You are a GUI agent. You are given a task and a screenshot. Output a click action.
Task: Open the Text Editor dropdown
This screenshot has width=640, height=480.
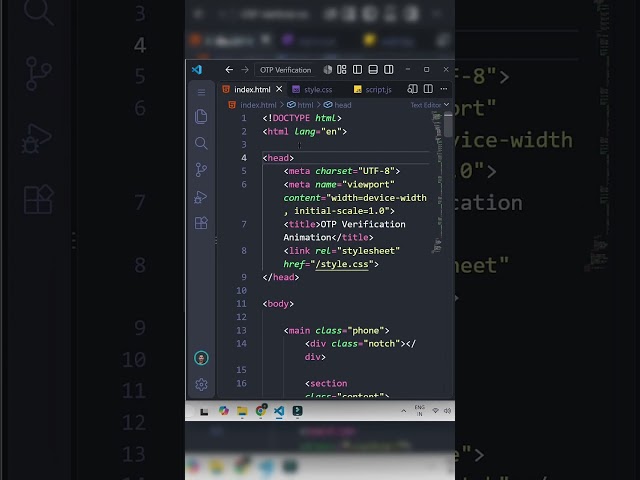click(430, 105)
